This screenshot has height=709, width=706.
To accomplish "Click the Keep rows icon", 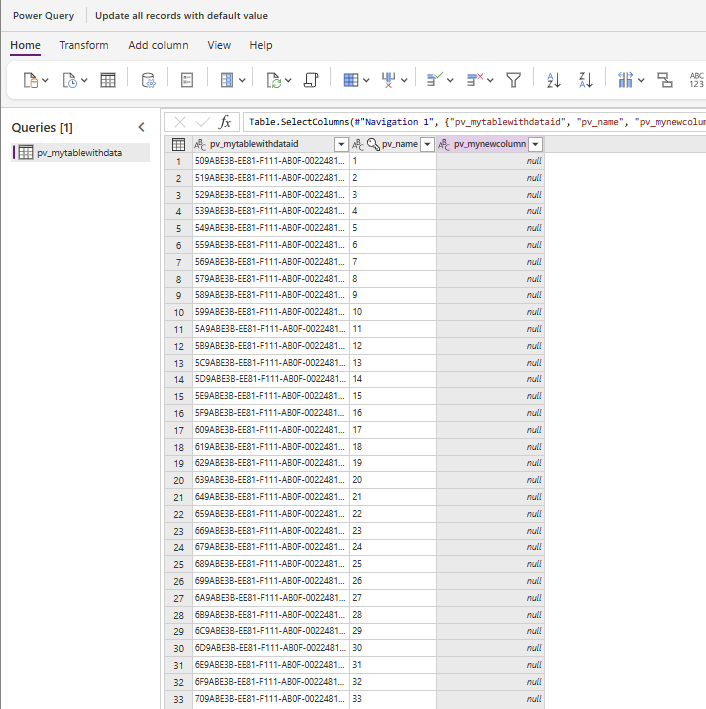I will tap(435, 80).
